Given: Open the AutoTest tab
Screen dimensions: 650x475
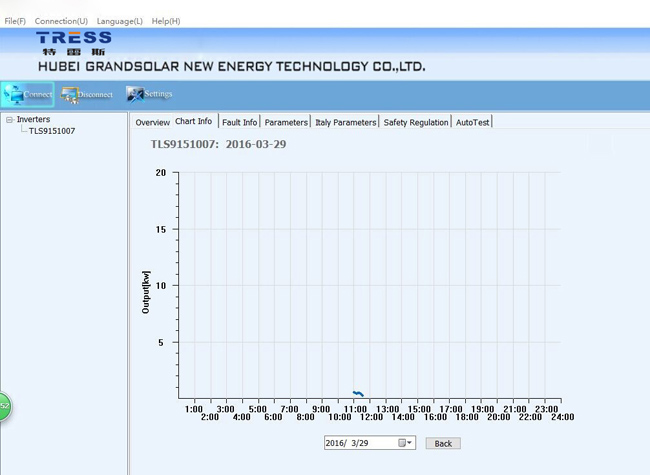Looking at the screenshot, I should (x=473, y=122).
